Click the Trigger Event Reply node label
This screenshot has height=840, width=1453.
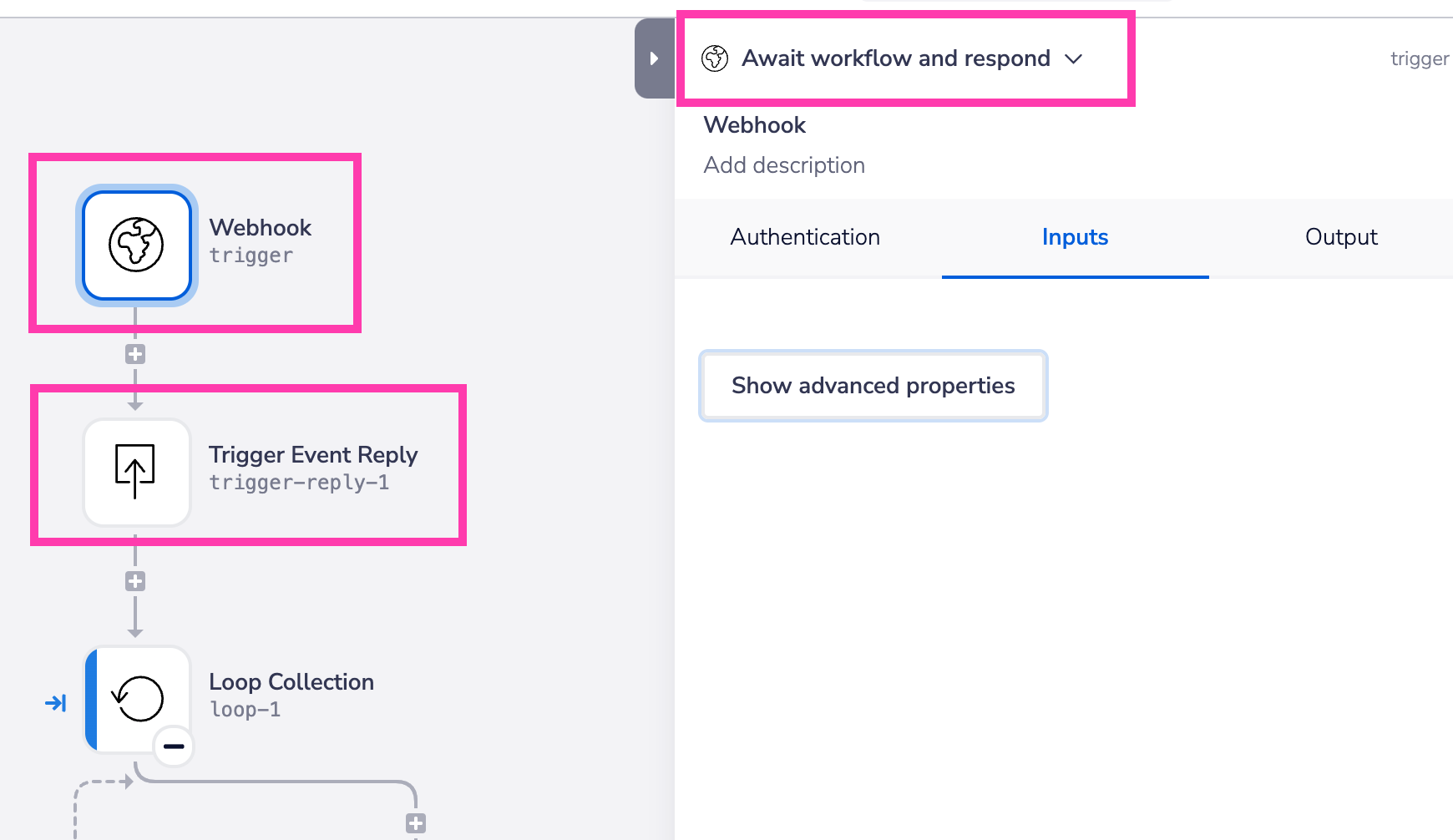pyautogui.click(x=312, y=455)
